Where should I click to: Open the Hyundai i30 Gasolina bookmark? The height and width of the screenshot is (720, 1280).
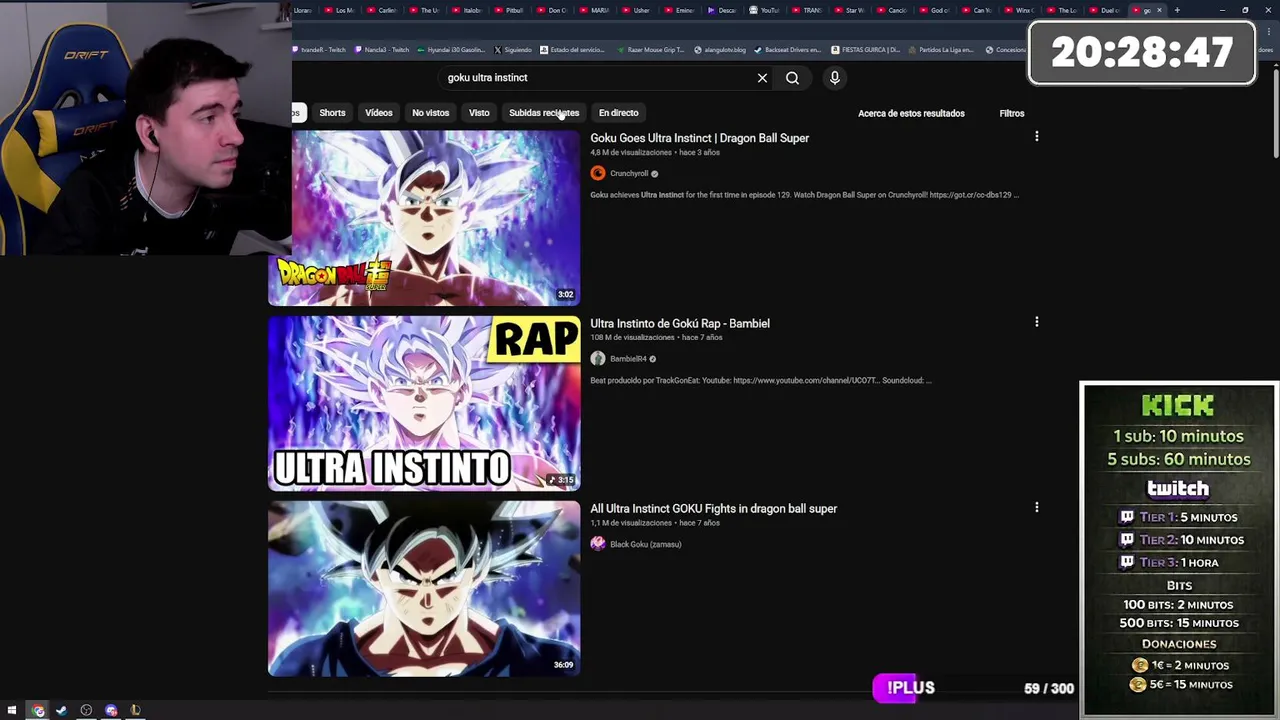tap(450, 49)
